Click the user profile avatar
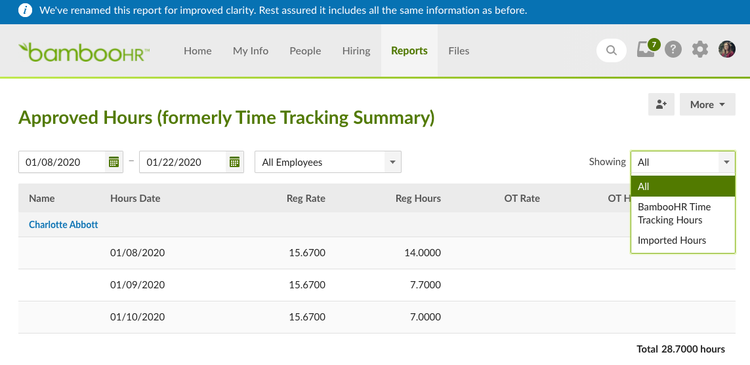The height and width of the screenshot is (365, 750). [x=727, y=49]
